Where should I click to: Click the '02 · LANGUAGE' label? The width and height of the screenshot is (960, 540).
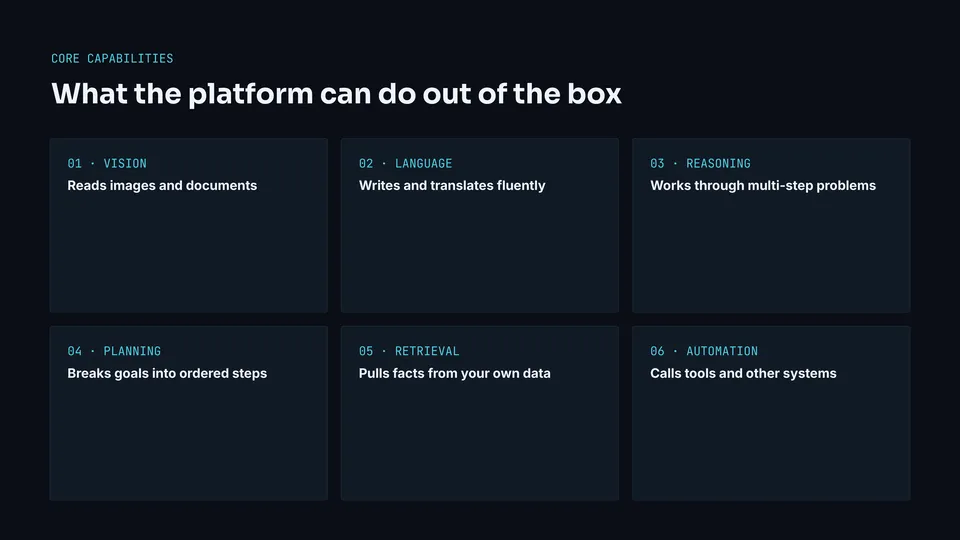[x=405, y=163]
